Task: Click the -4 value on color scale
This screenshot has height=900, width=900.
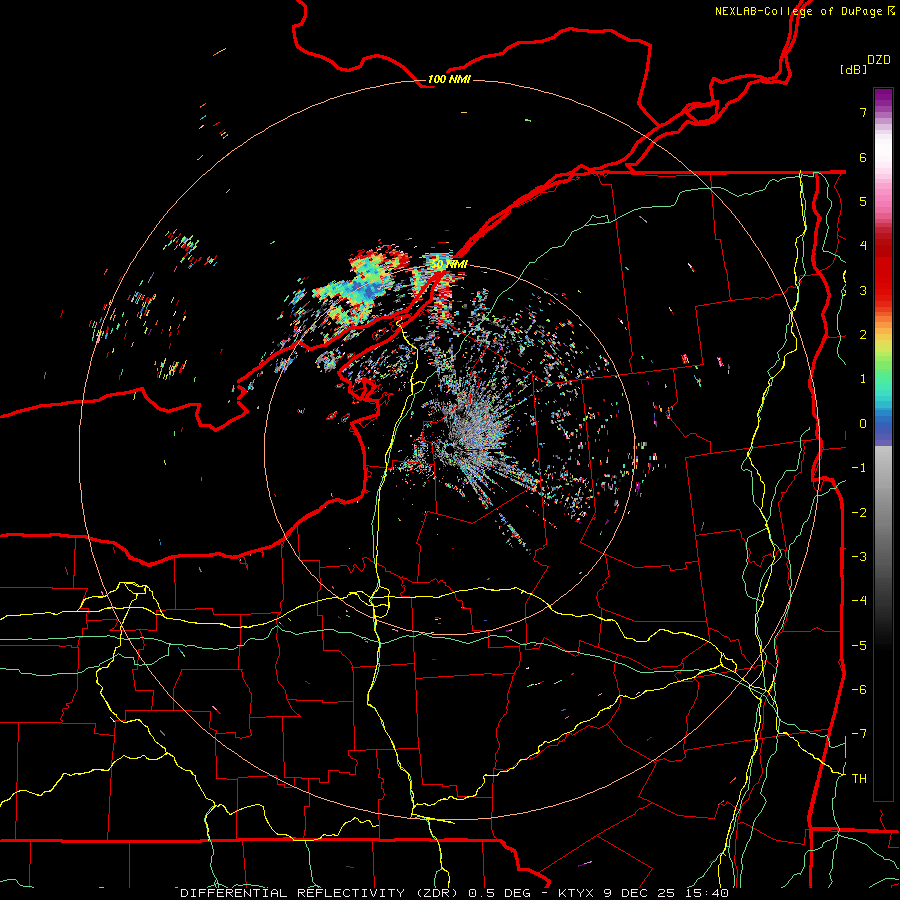Action: [859, 601]
